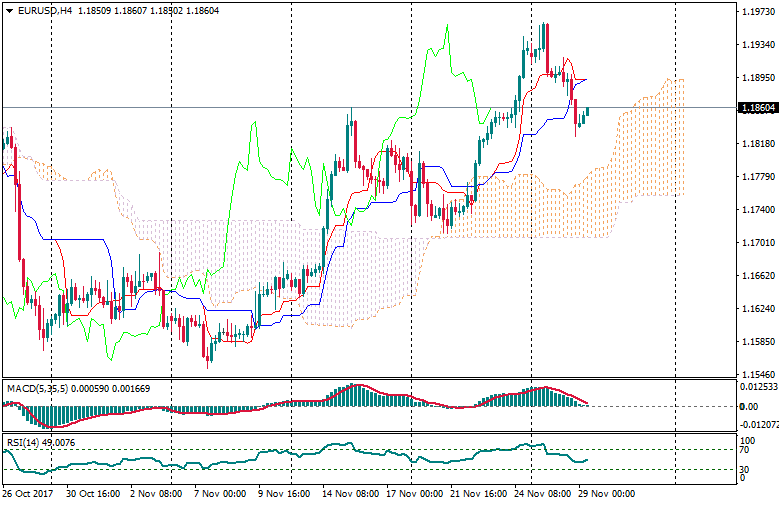Viewport: 779px width, 505px height.
Task: Click the 1.17400 price axis label
Action: tap(757, 210)
